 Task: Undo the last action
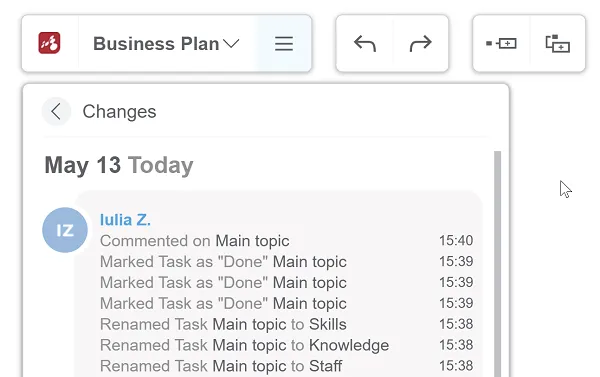pyautogui.click(x=365, y=43)
